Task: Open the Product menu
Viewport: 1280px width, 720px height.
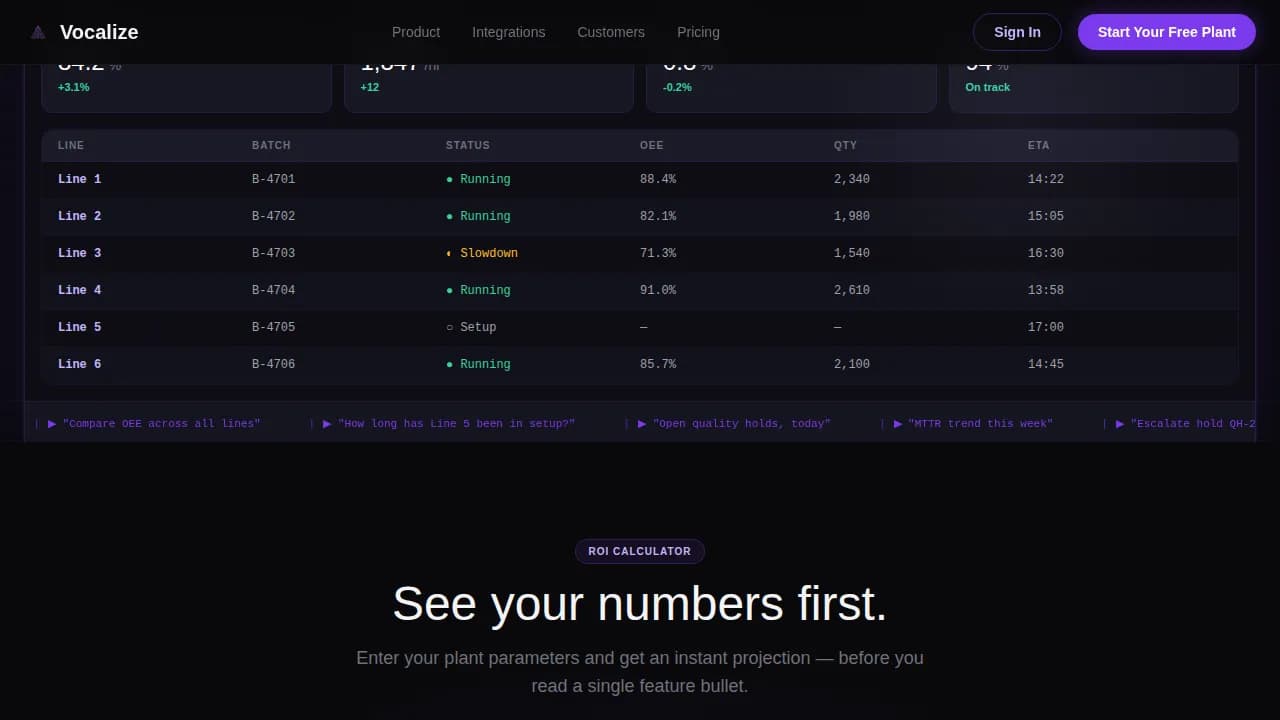Action: point(416,32)
